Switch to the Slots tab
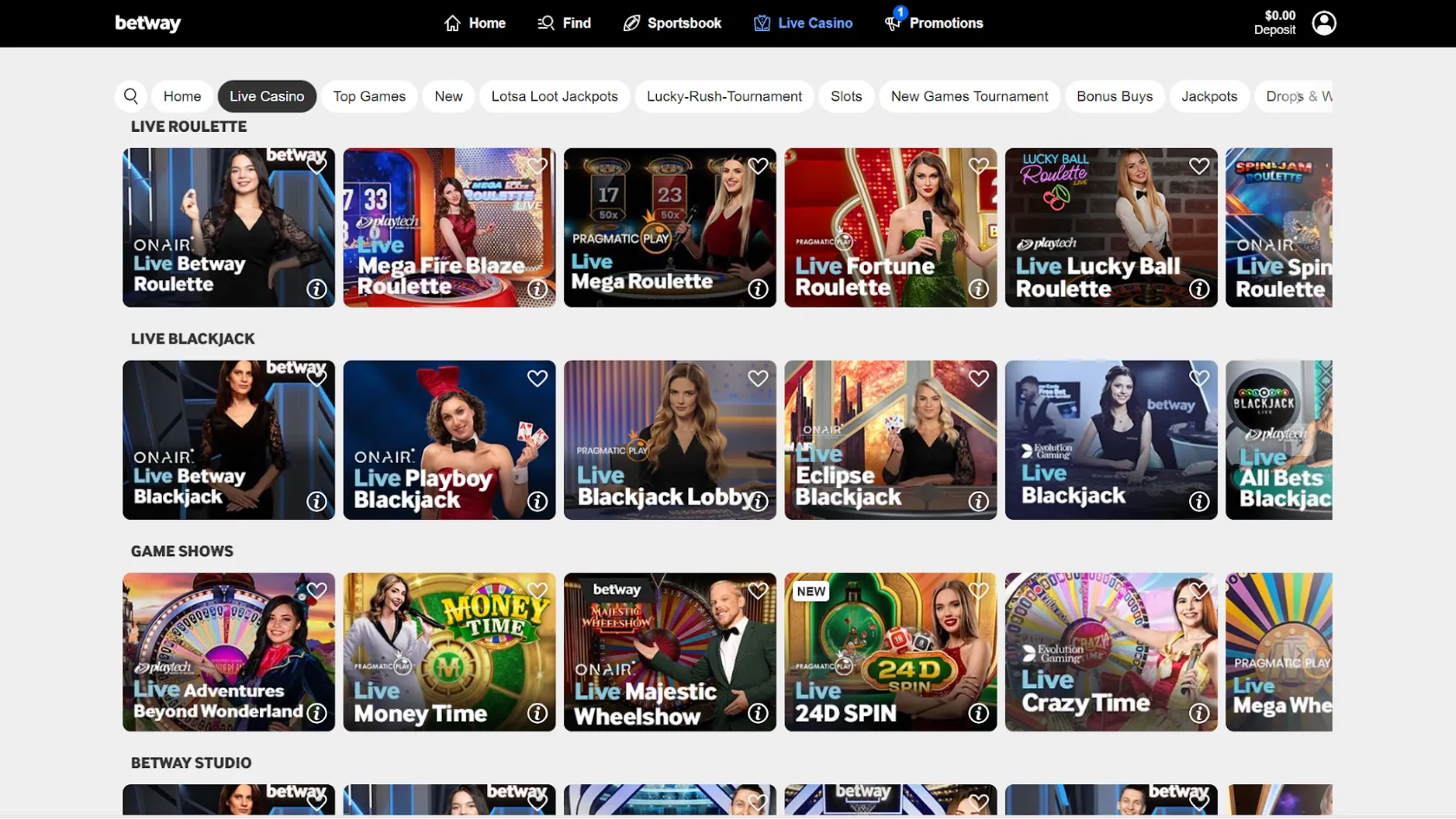Screen dimensions: 1456x819 tap(846, 96)
